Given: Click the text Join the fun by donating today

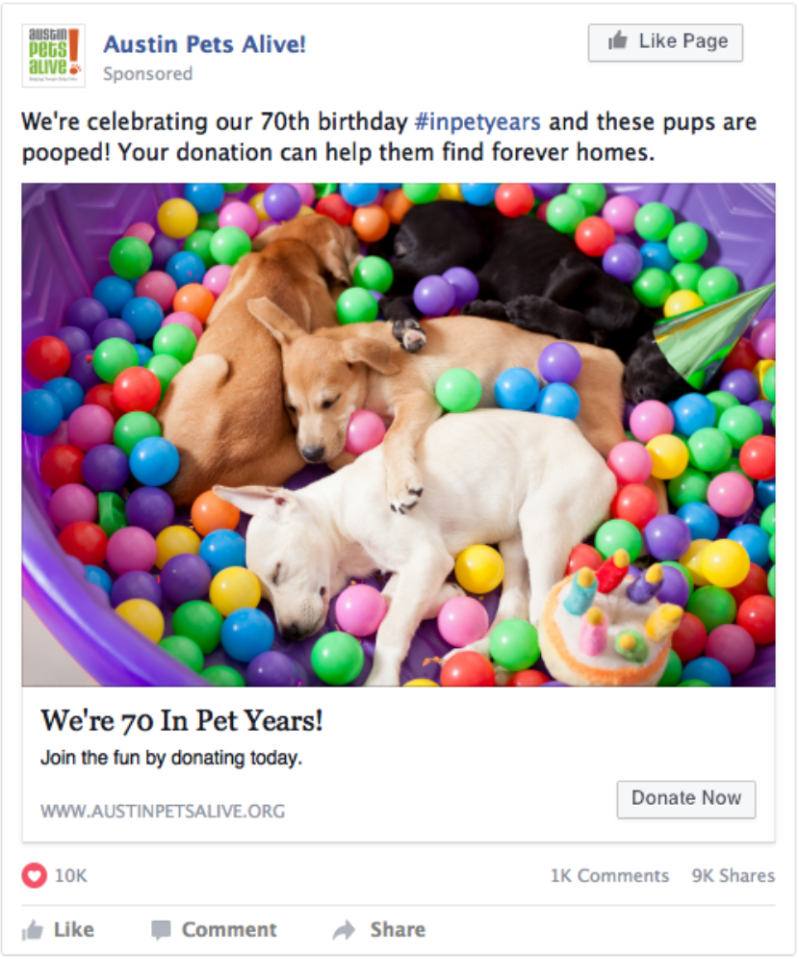Looking at the screenshot, I should [x=171, y=758].
